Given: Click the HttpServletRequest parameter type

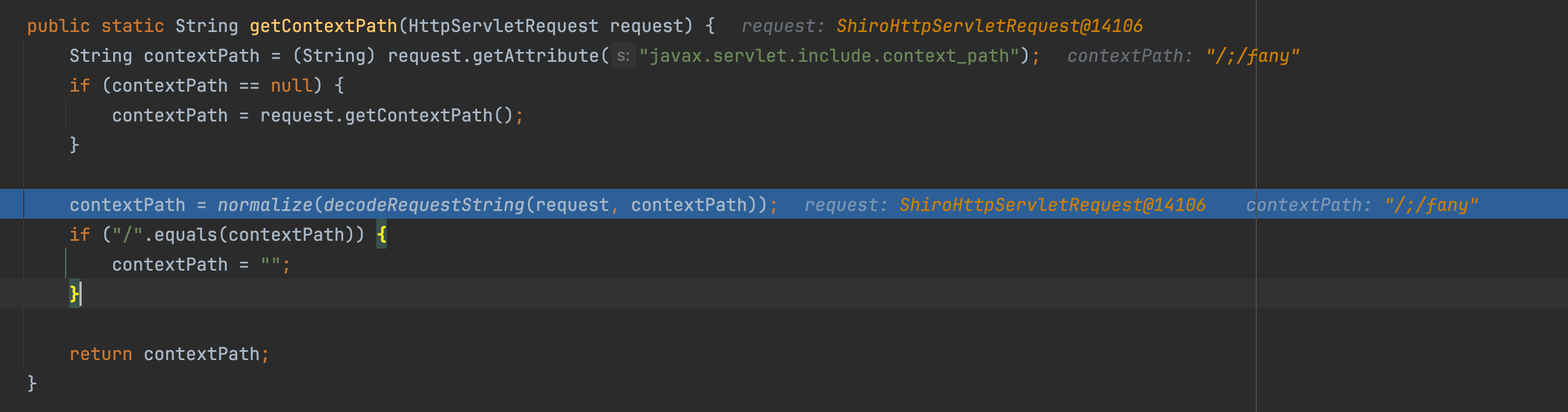Looking at the screenshot, I should [503, 26].
